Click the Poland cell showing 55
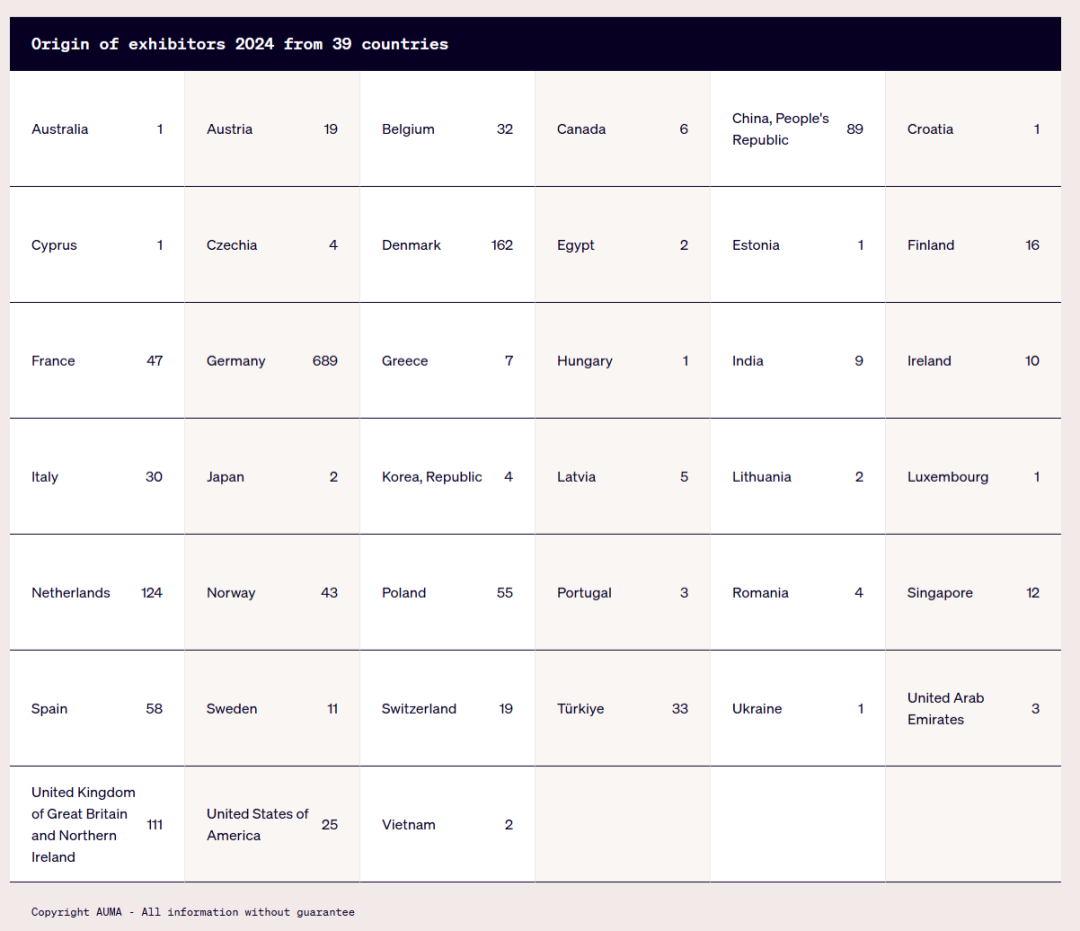Viewport: 1080px width, 931px height. tap(446, 593)
